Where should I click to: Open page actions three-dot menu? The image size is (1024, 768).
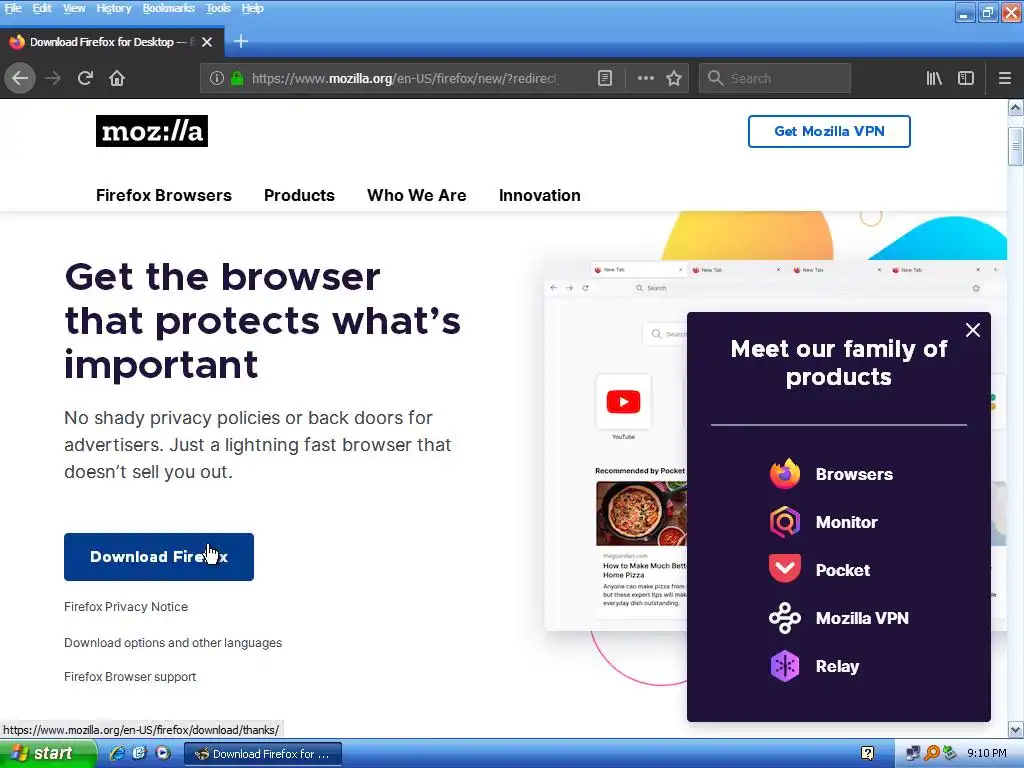646,78
